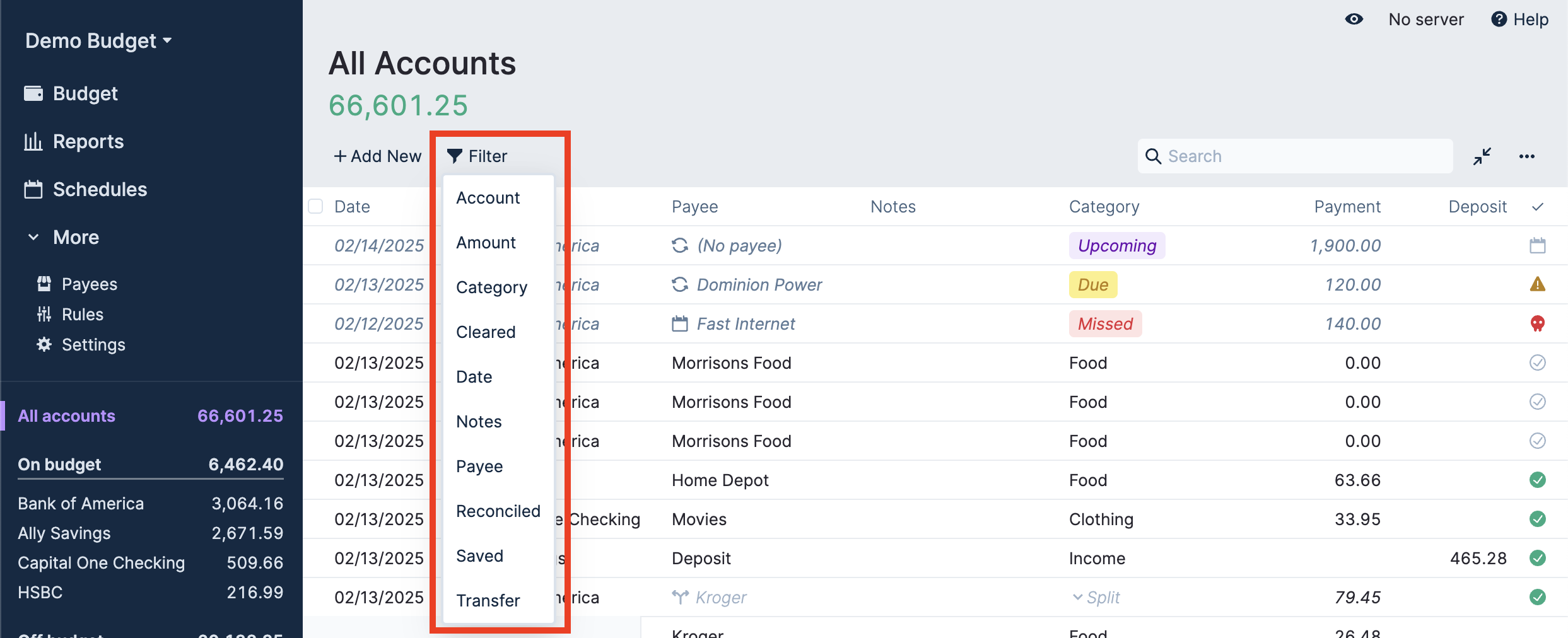
Task: Select Reconciled in the filter list
Action: tap(498, 511)
